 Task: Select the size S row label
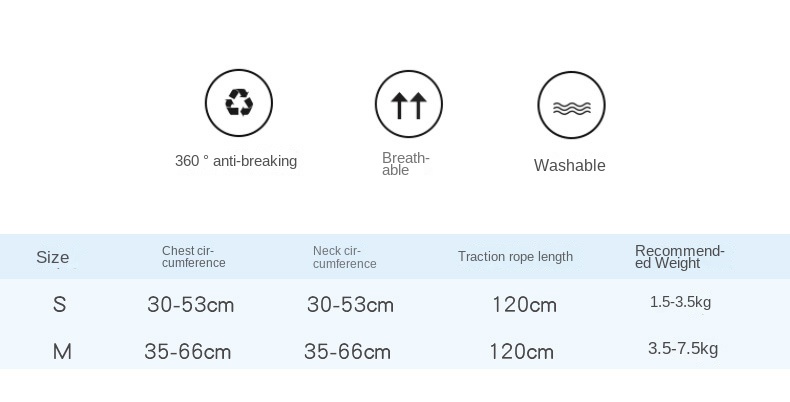pyautogui.click(x=60, y=304)
